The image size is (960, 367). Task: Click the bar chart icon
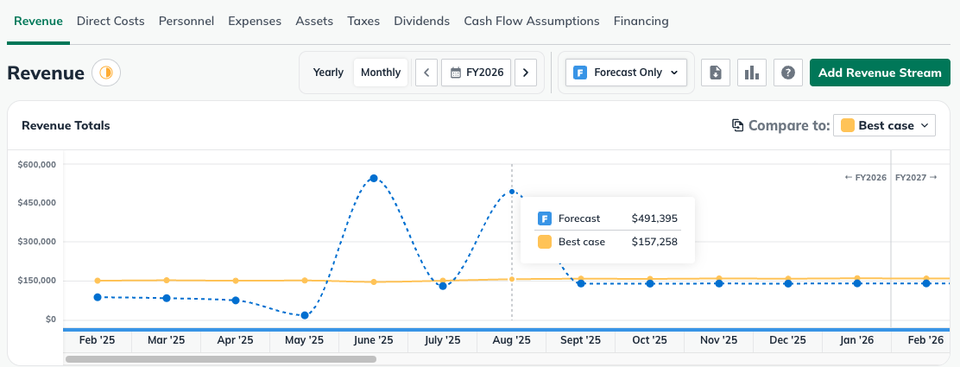[752, 73]
